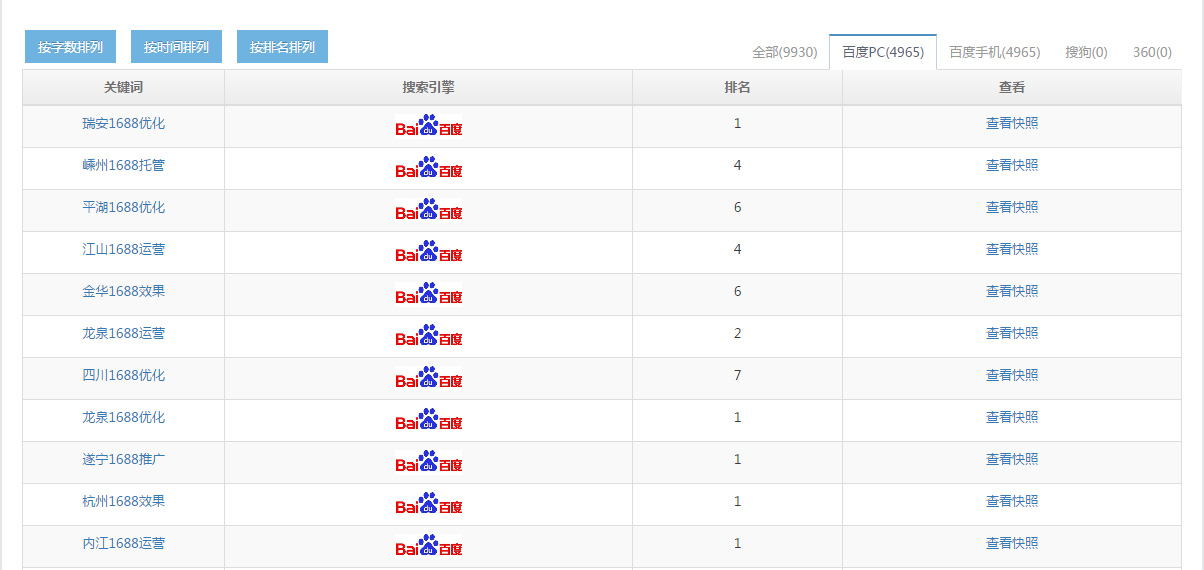Image resolution: width=1204 pixels, height=570 pixels.
Task: Click the Baidu logo in 瑞安1688优化 row
Action: click(x=429, y=125)
